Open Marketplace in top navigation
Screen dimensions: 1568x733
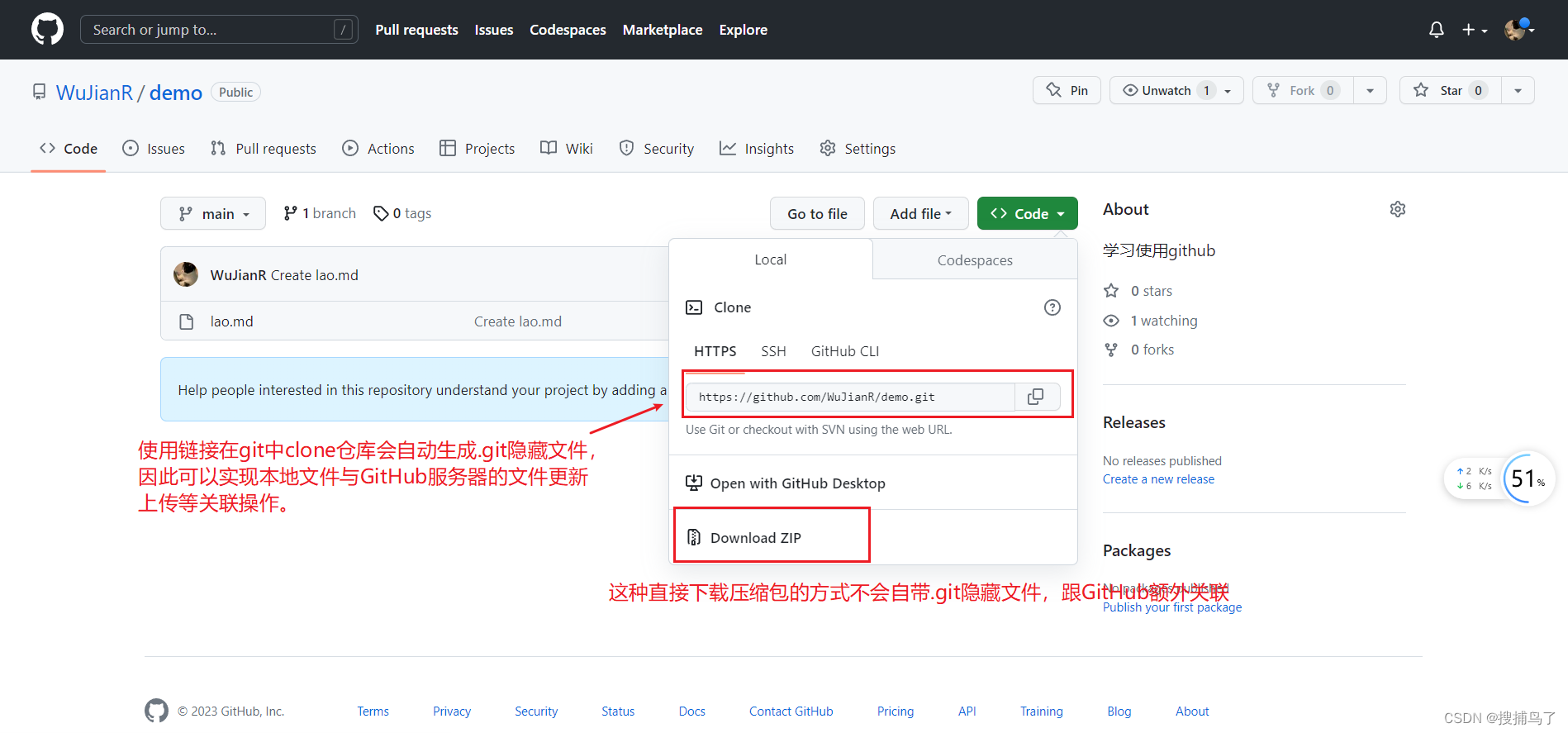663,30
